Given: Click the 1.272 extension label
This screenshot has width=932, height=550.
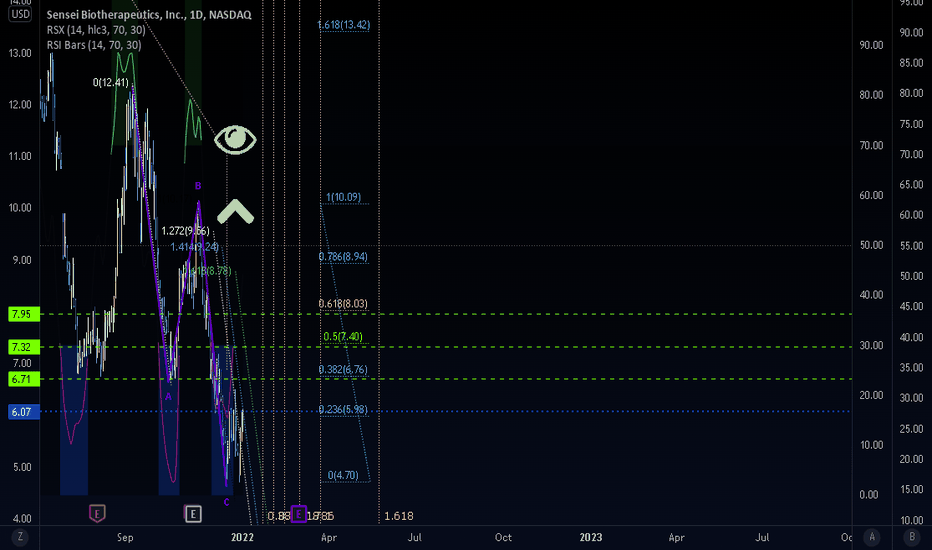Looking at the screenshot, I should tap(185, 231).
